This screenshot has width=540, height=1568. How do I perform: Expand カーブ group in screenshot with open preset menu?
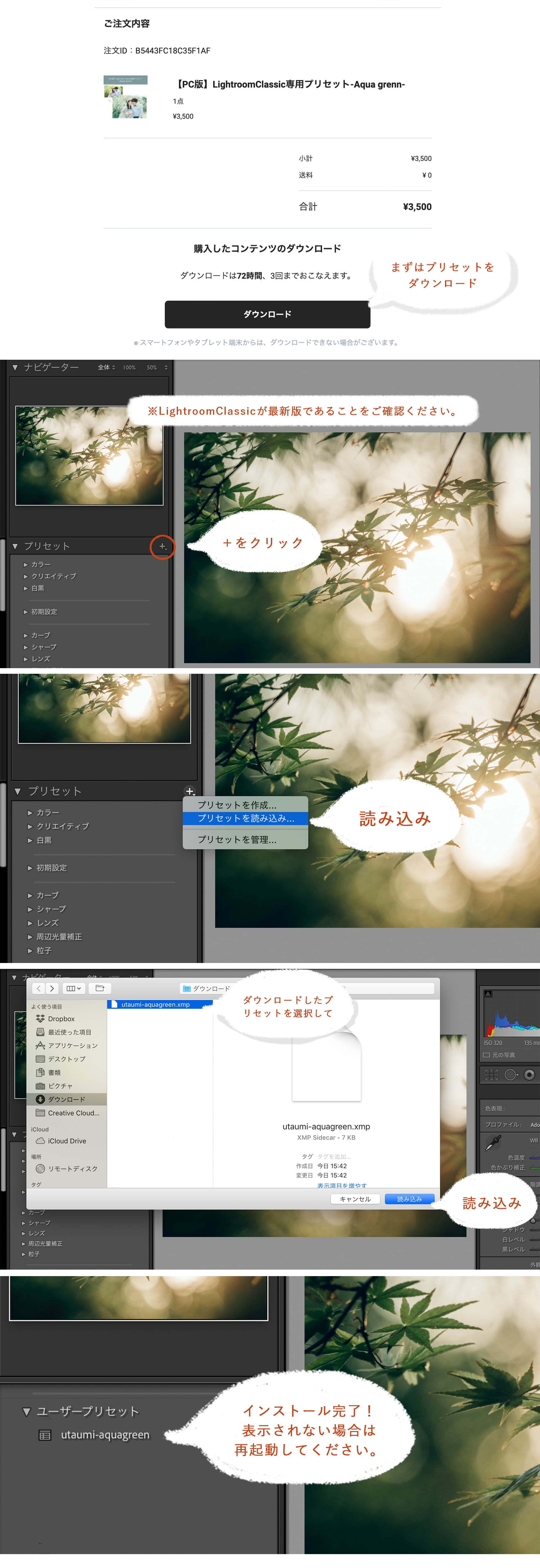pyautogui.click(x=30, y=895)
